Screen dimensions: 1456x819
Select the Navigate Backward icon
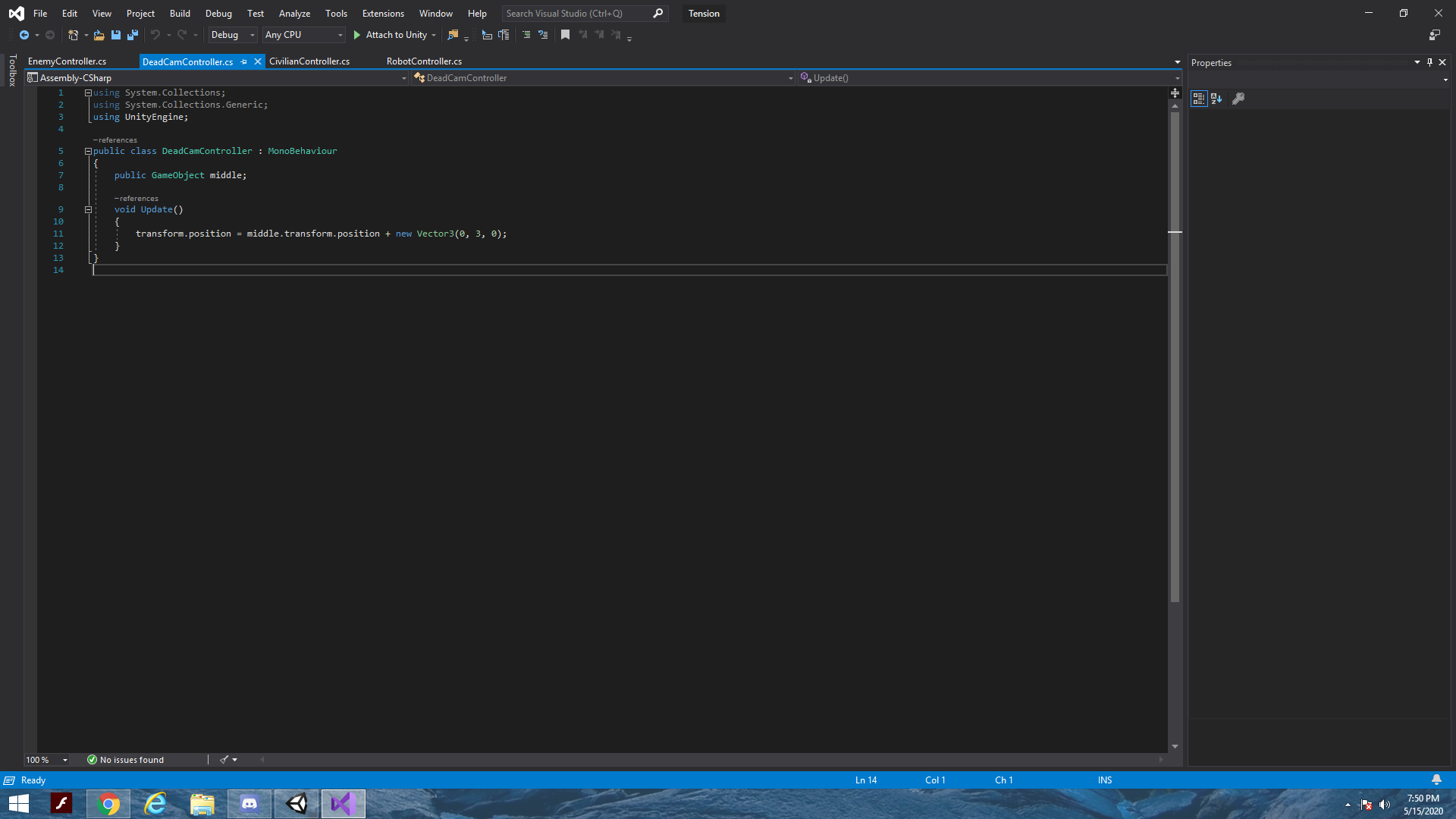click(23, 35)
